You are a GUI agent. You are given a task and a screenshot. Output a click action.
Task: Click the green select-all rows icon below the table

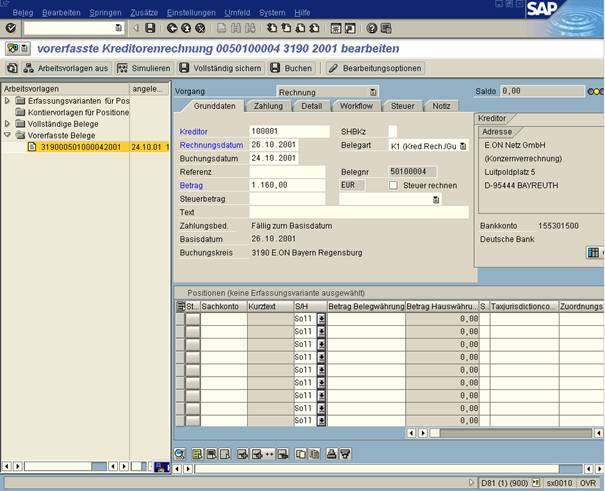click(197, 454)
